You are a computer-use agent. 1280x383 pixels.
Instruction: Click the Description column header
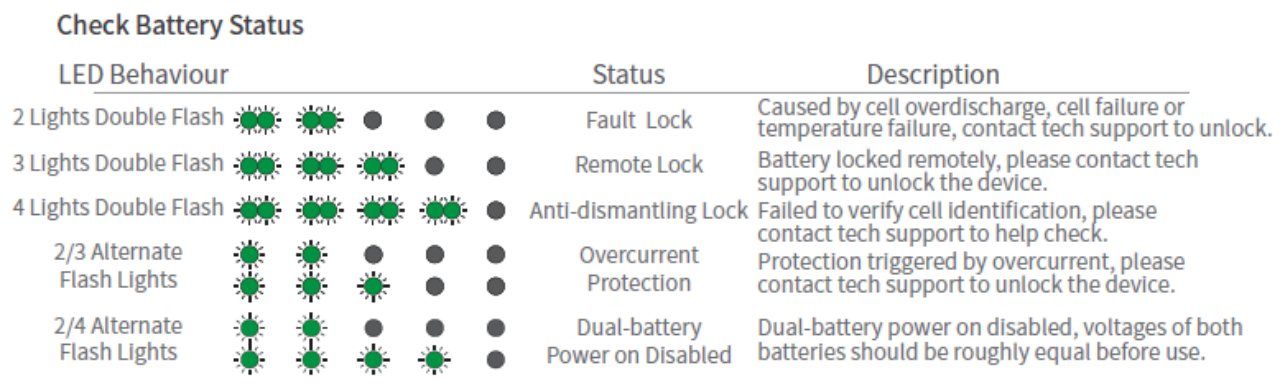point(933,75)
